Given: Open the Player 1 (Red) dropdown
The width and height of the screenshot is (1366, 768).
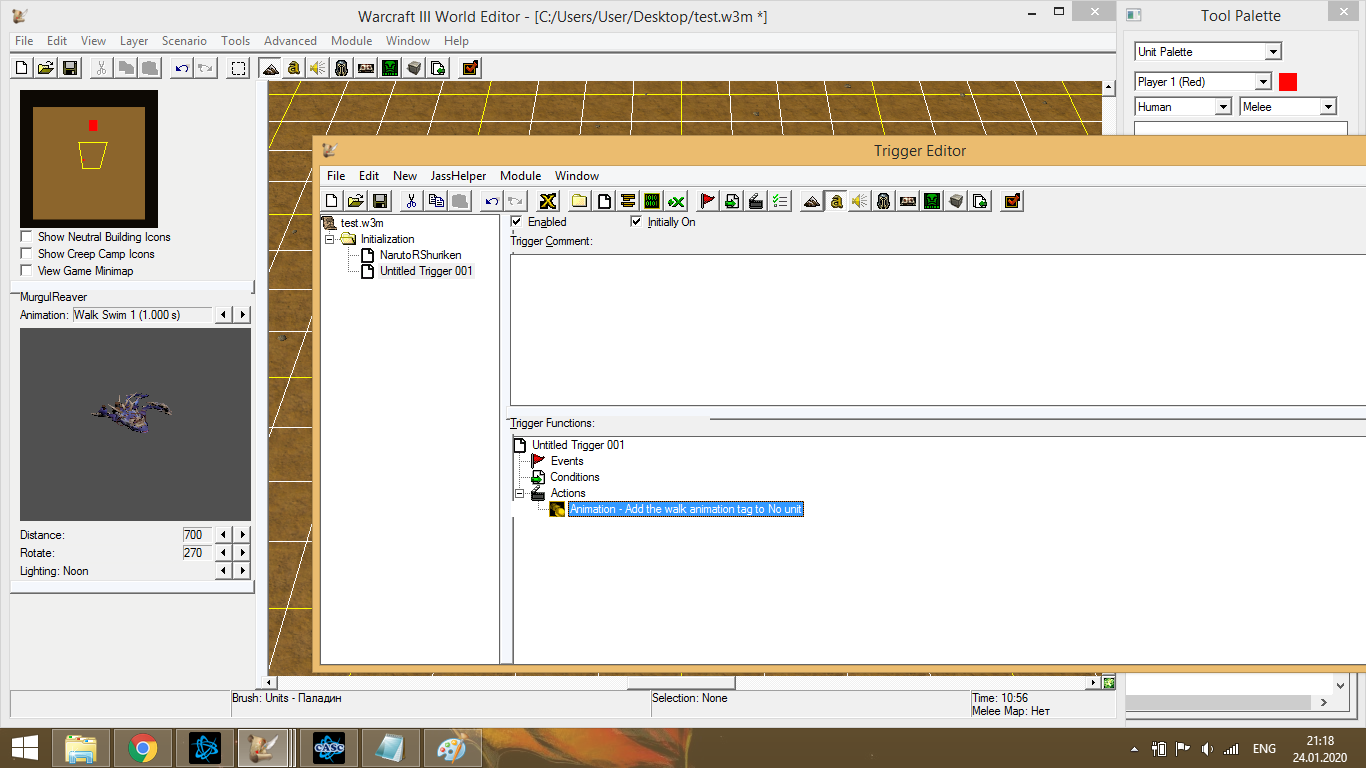Looking at the screenshot, I should 1203,82.
